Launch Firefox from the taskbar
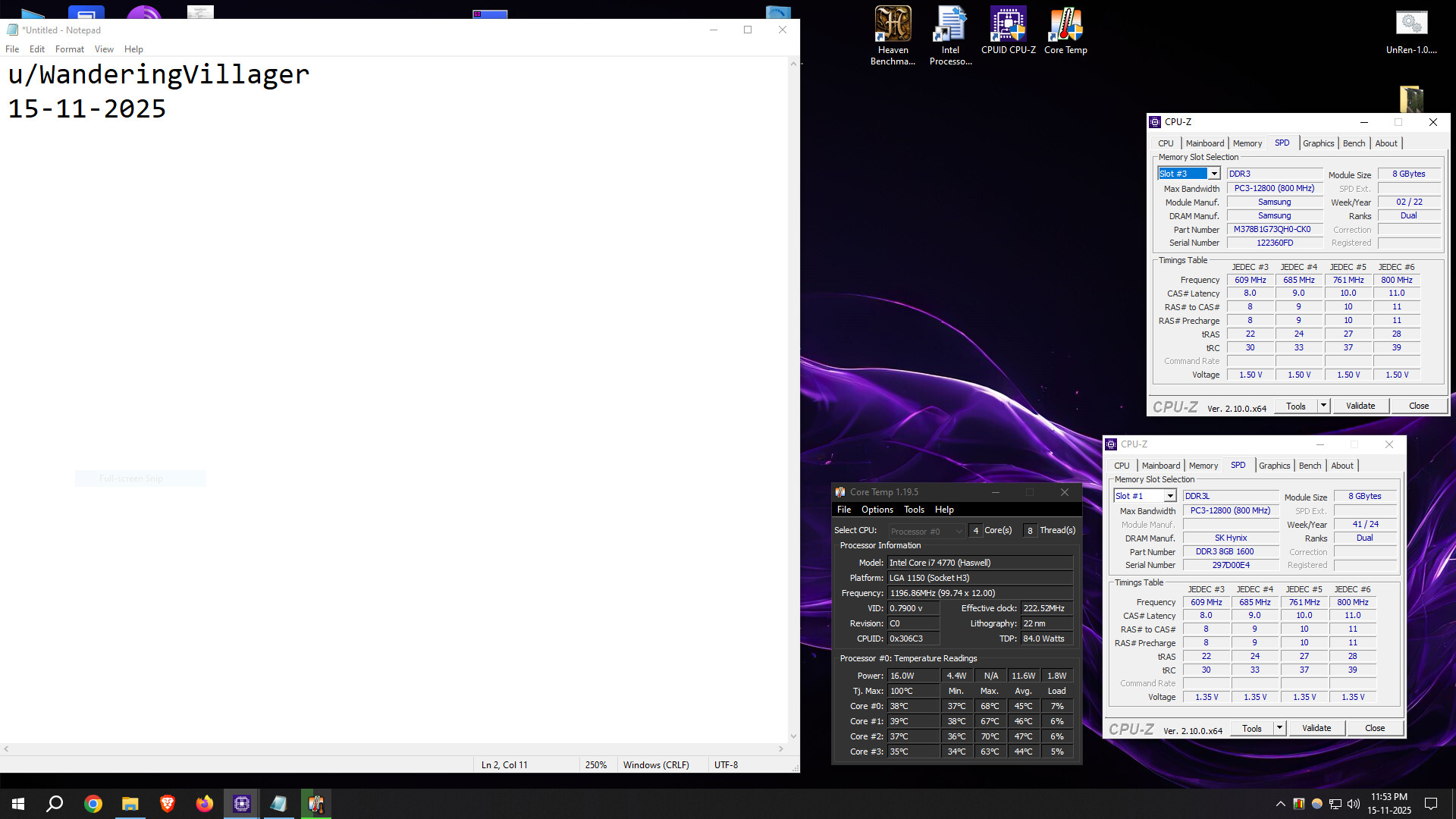The height and width of the screenshot is (819, 1456). [x=205, y=804]
